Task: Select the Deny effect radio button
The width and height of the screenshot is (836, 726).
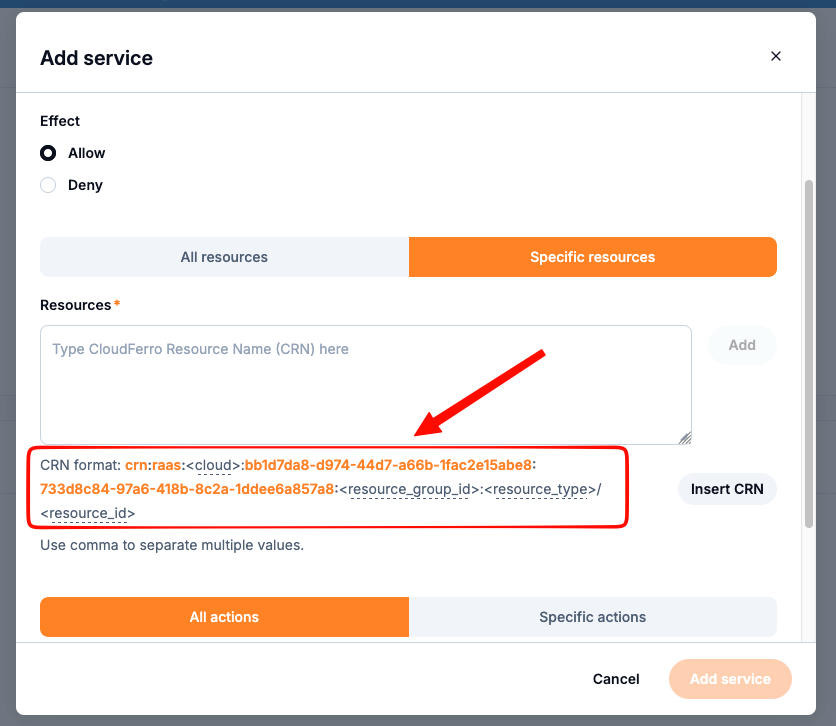Action: pos(48,185)
